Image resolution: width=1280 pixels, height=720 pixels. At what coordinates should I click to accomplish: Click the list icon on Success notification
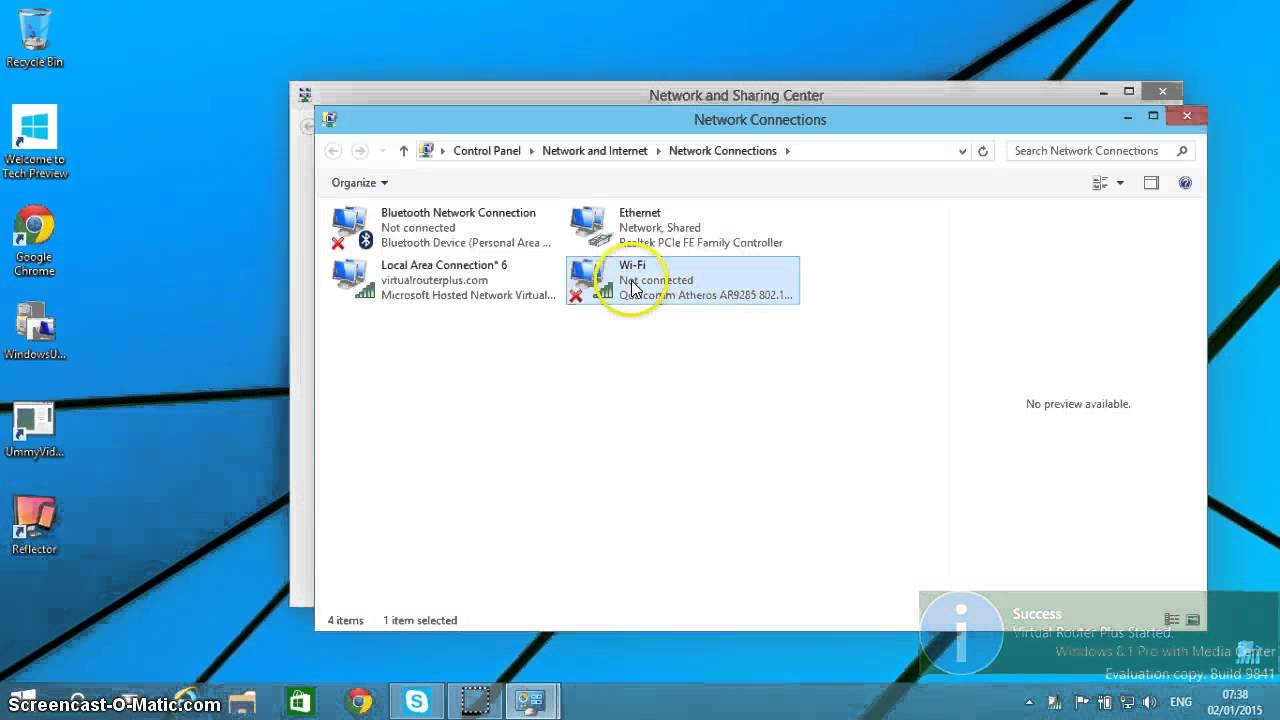point(1172,620)
